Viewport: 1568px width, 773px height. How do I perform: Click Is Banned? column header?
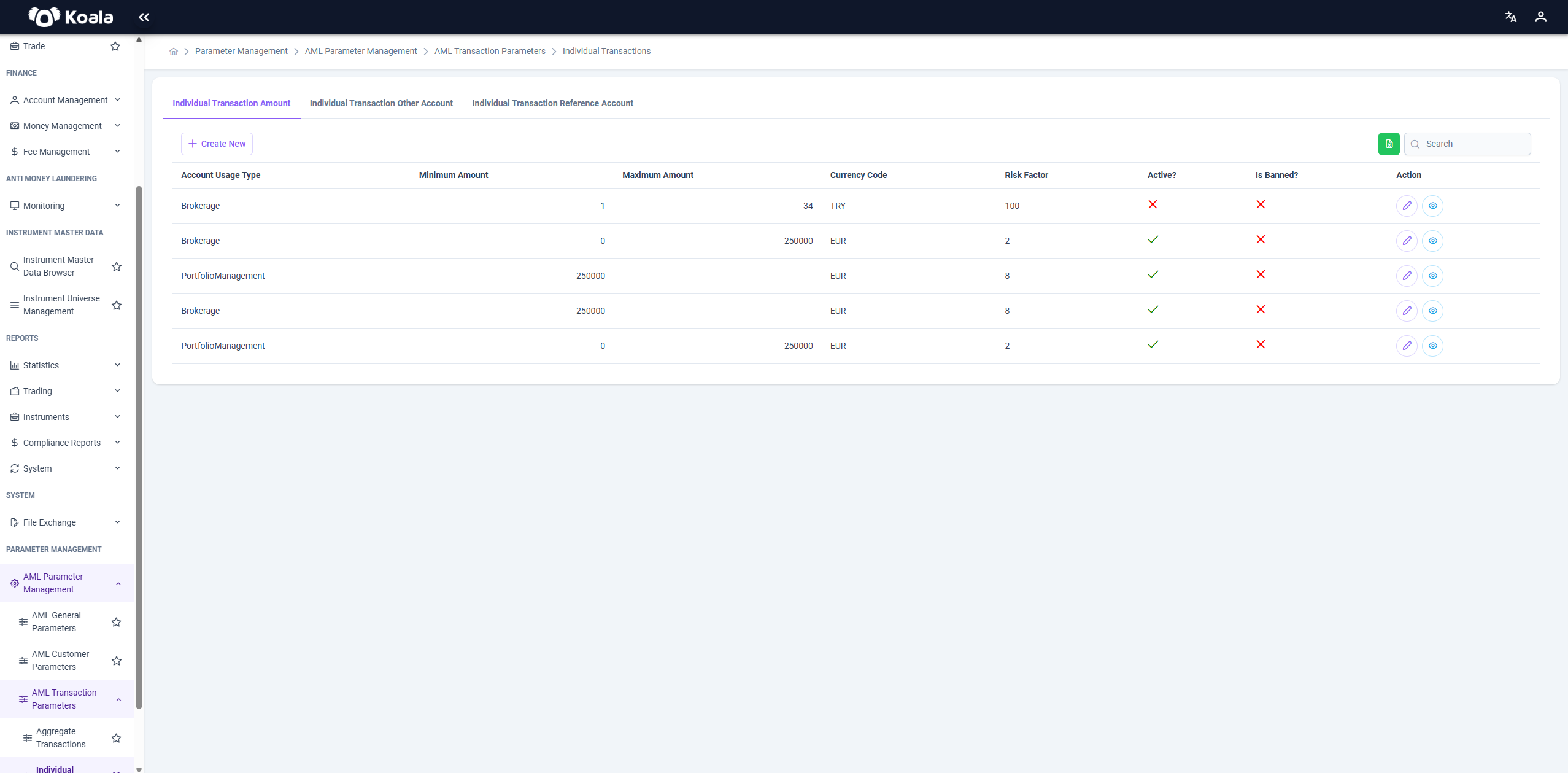[x=1276, y=176]
